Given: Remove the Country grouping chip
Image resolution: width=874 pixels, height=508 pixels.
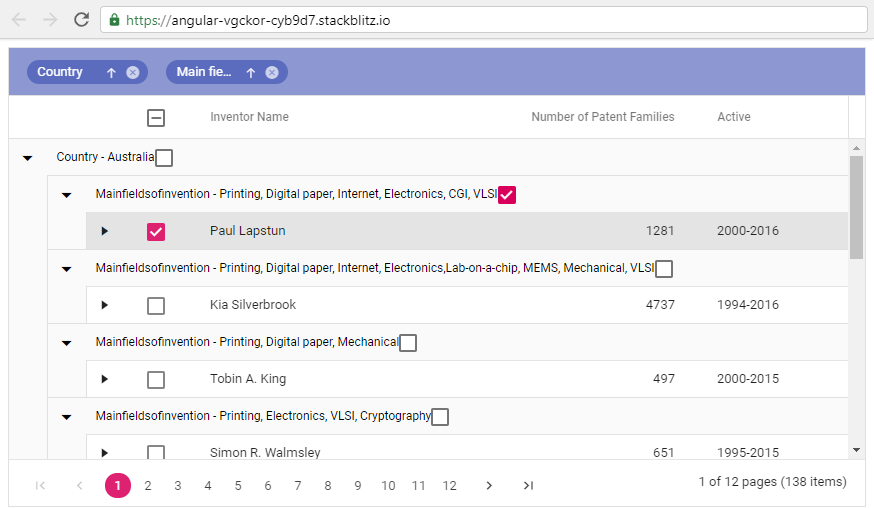Looking at the screenshot, I should click(132, 72).
